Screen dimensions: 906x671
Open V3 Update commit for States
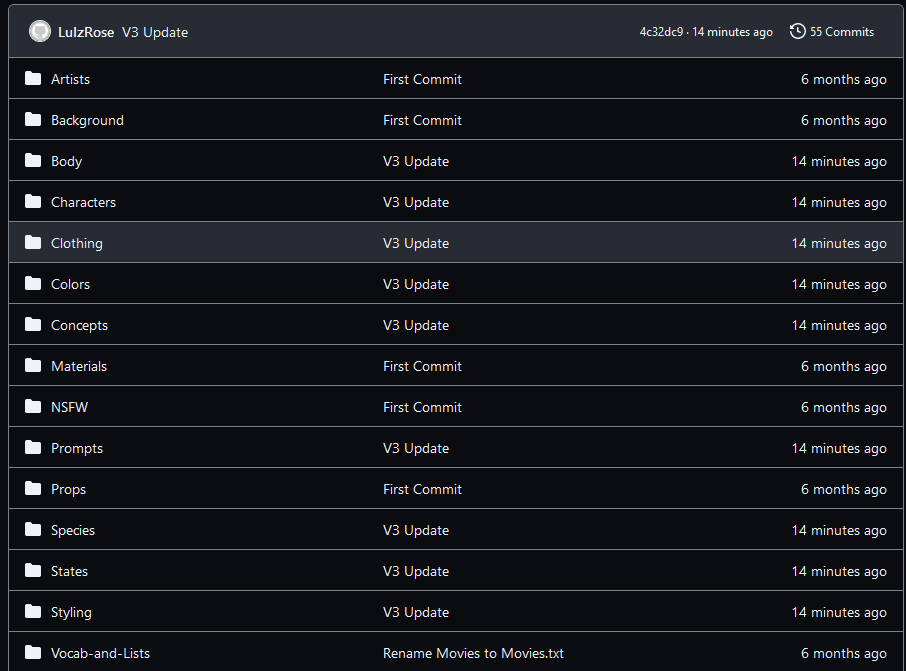pos(416,571)
